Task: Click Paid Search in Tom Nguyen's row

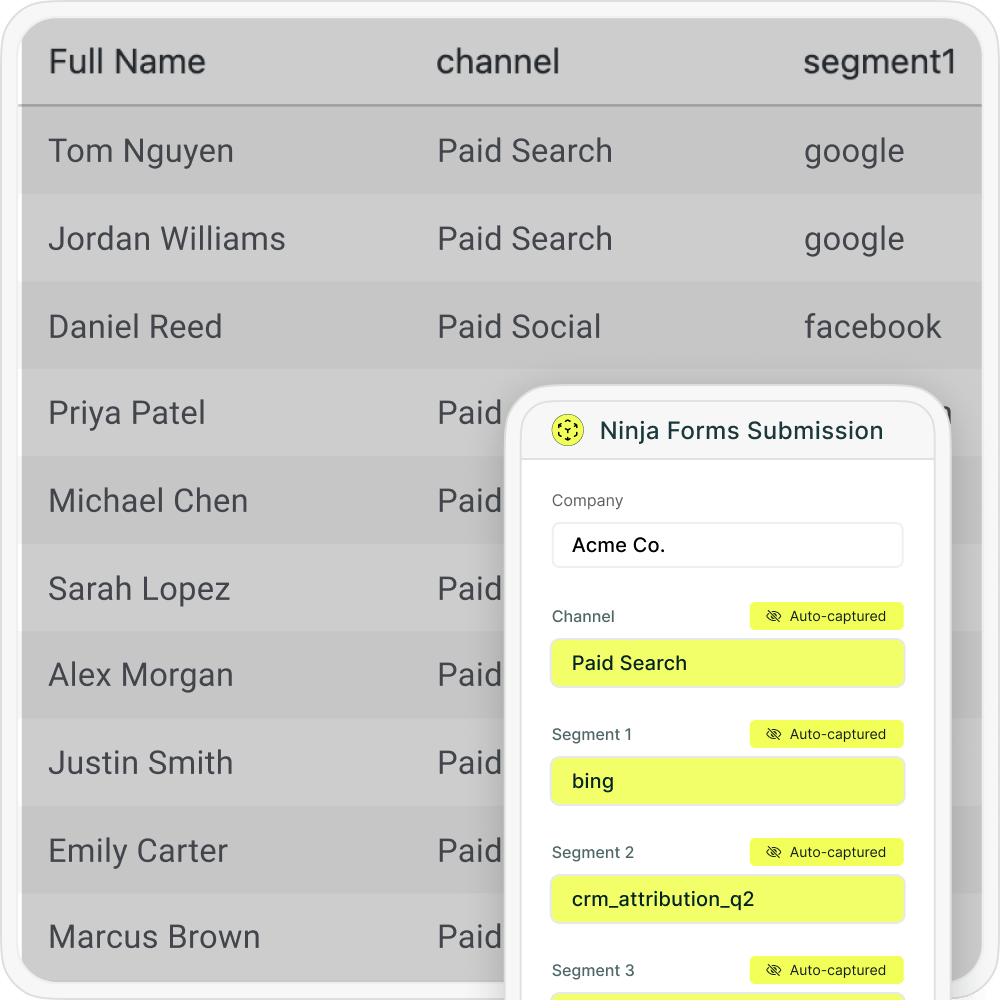Action: point(524,151)
